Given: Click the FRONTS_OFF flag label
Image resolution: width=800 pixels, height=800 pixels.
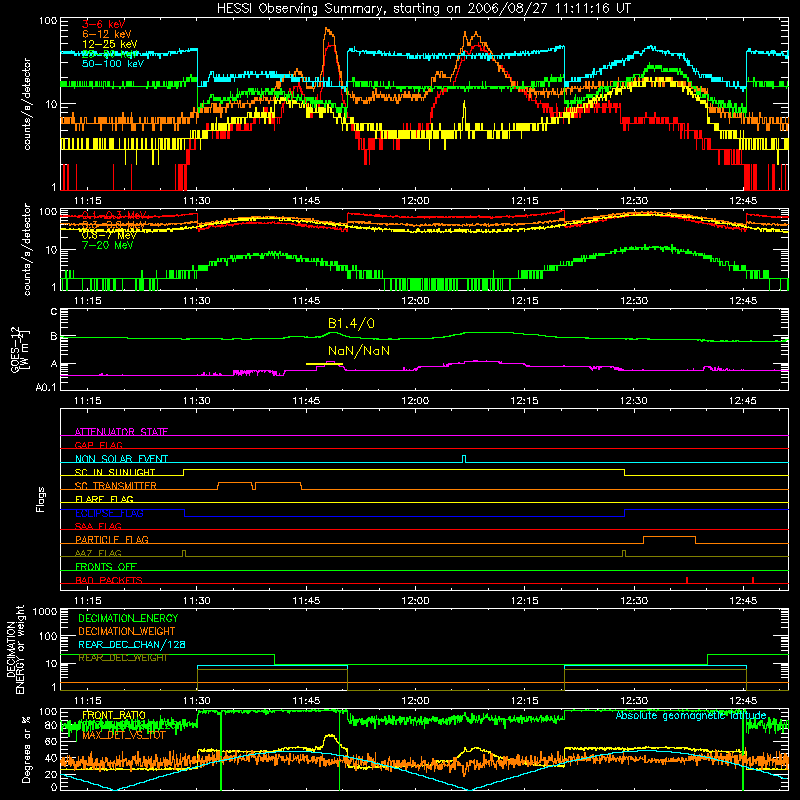Looking at the screenshot, I should (x=106, y=566).
